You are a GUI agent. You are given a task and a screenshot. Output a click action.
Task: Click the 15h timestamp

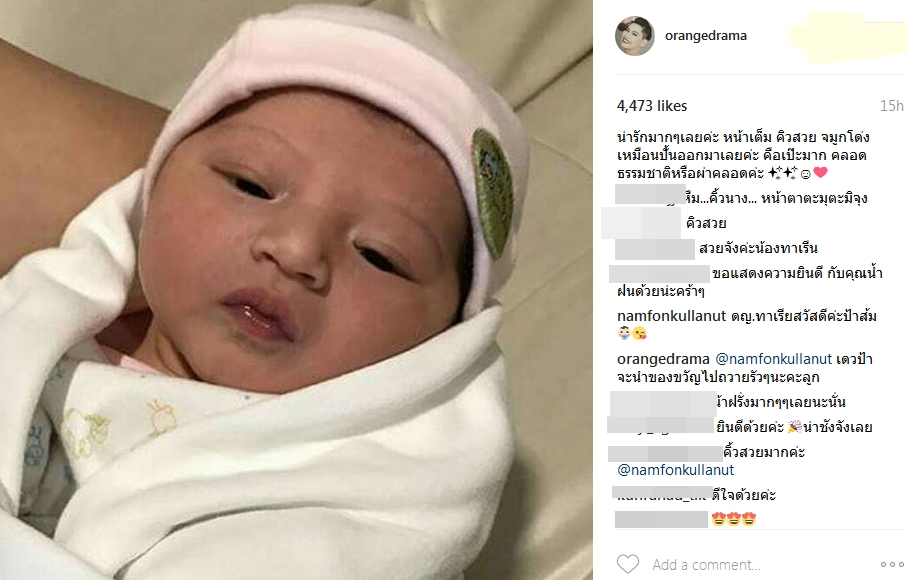[x=892, y=106]
